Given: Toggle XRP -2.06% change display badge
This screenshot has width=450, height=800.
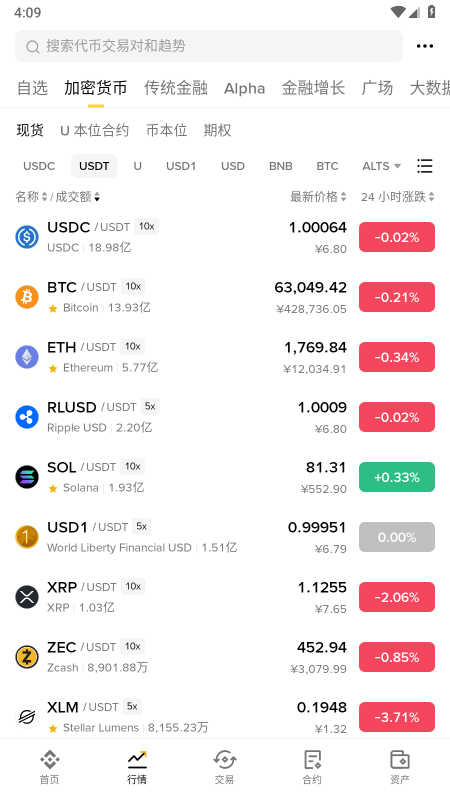Looking at the screenshot, I should coord(397,597).
